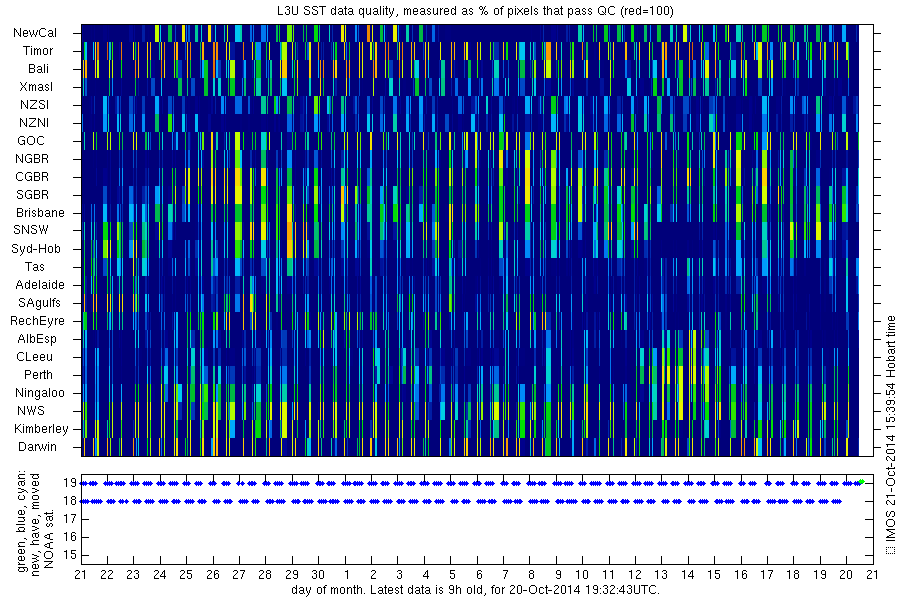Click the NewCal row label
This screenshot has width=900, height=600.
[x=35, y=33]
